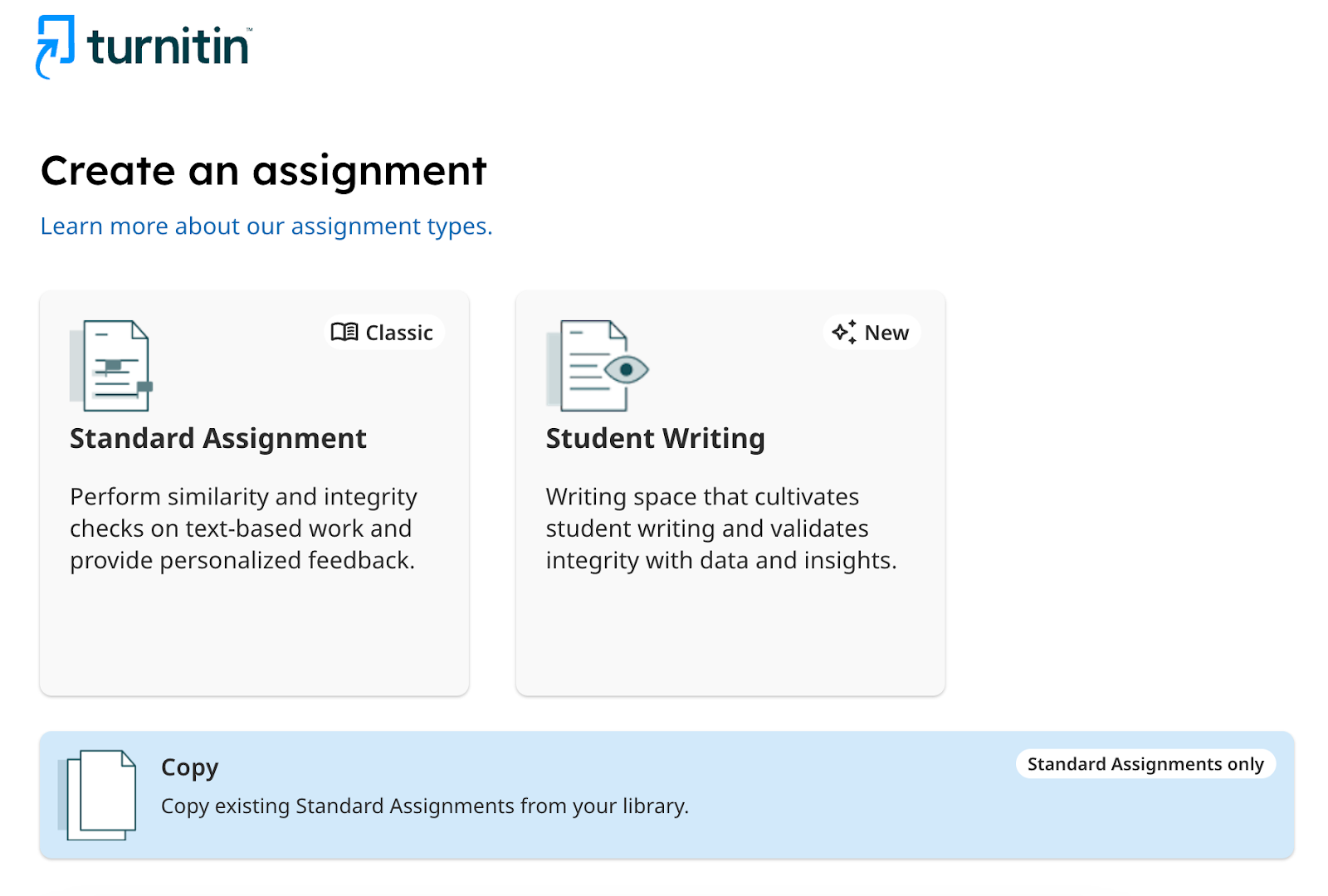Click the Classic badge label
1328x896 pixels.
click(x=399, y=333)
